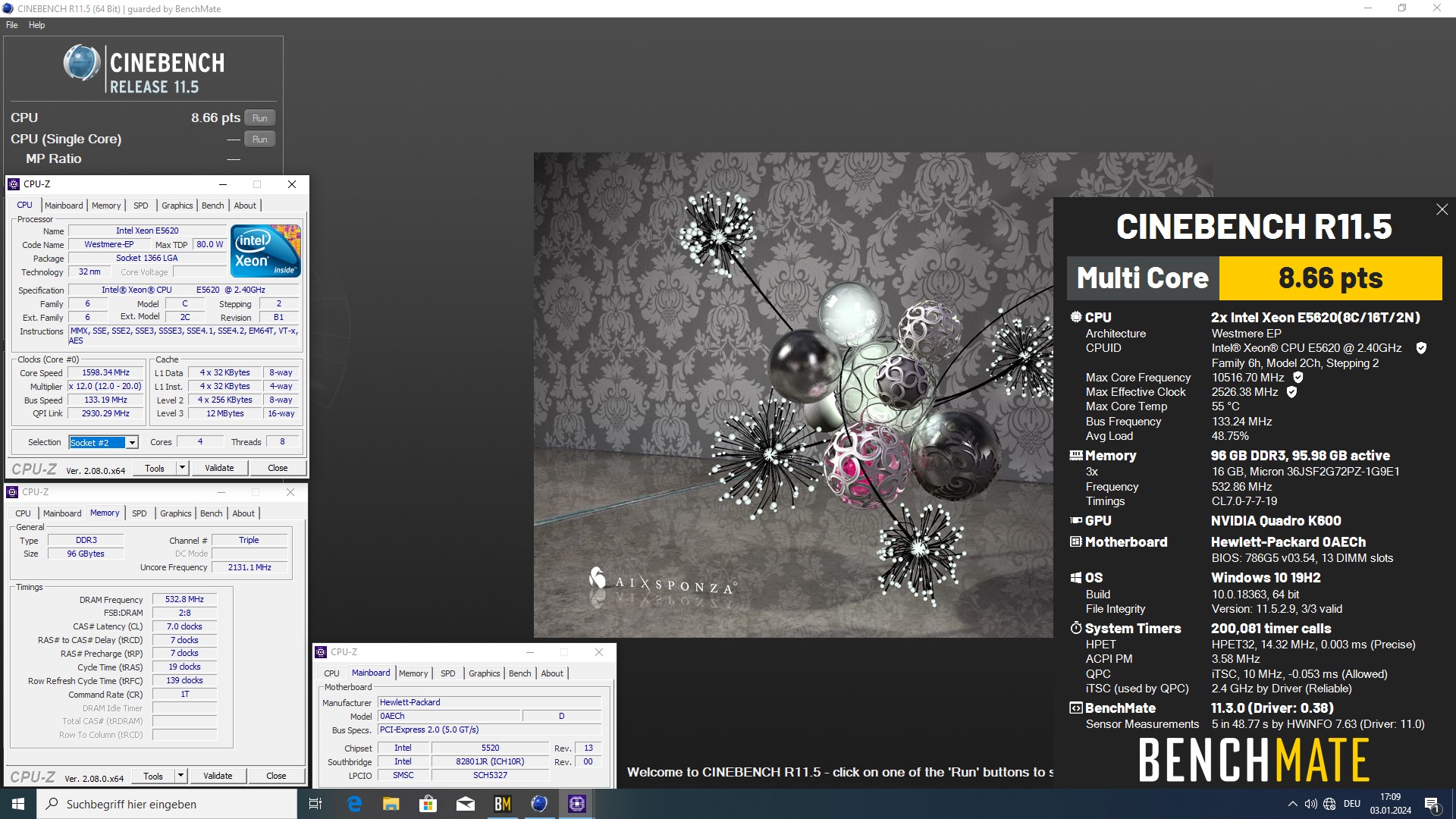
Task: Switch to Mainboard tab in top CPU-Z window
Action: pos(64,206)
